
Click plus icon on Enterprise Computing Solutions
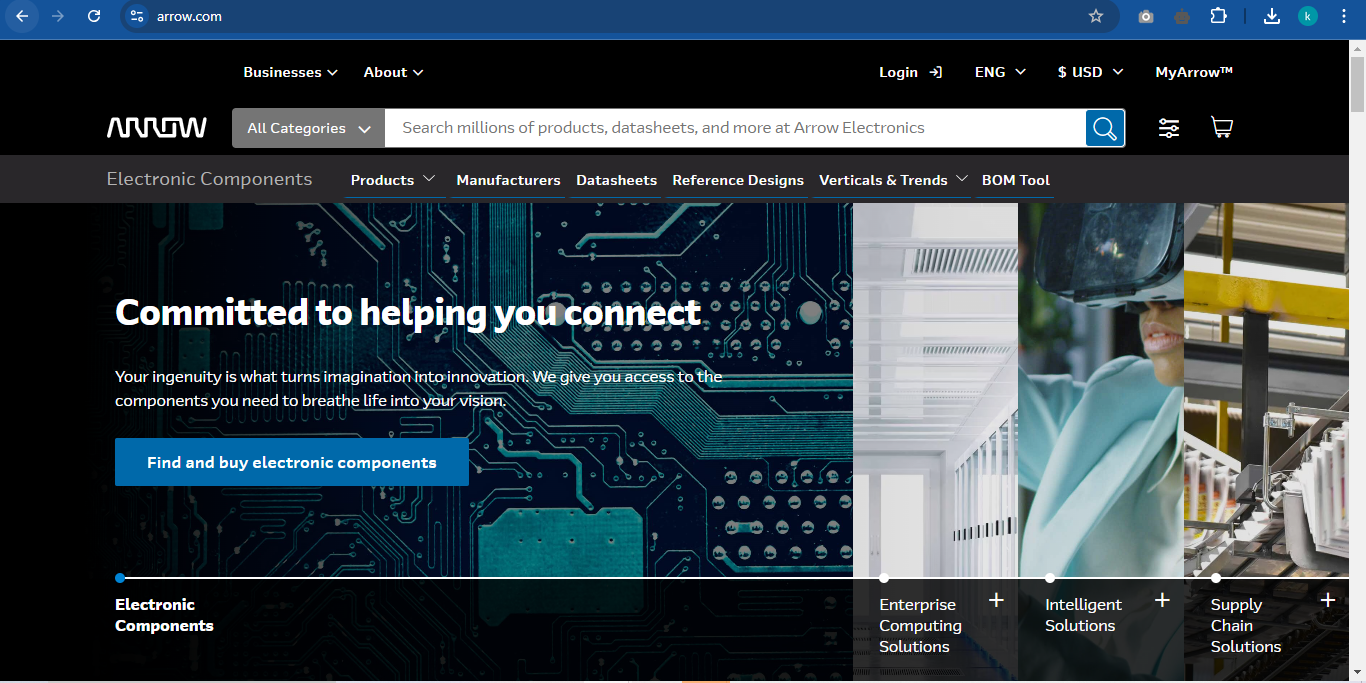point(996,600)
